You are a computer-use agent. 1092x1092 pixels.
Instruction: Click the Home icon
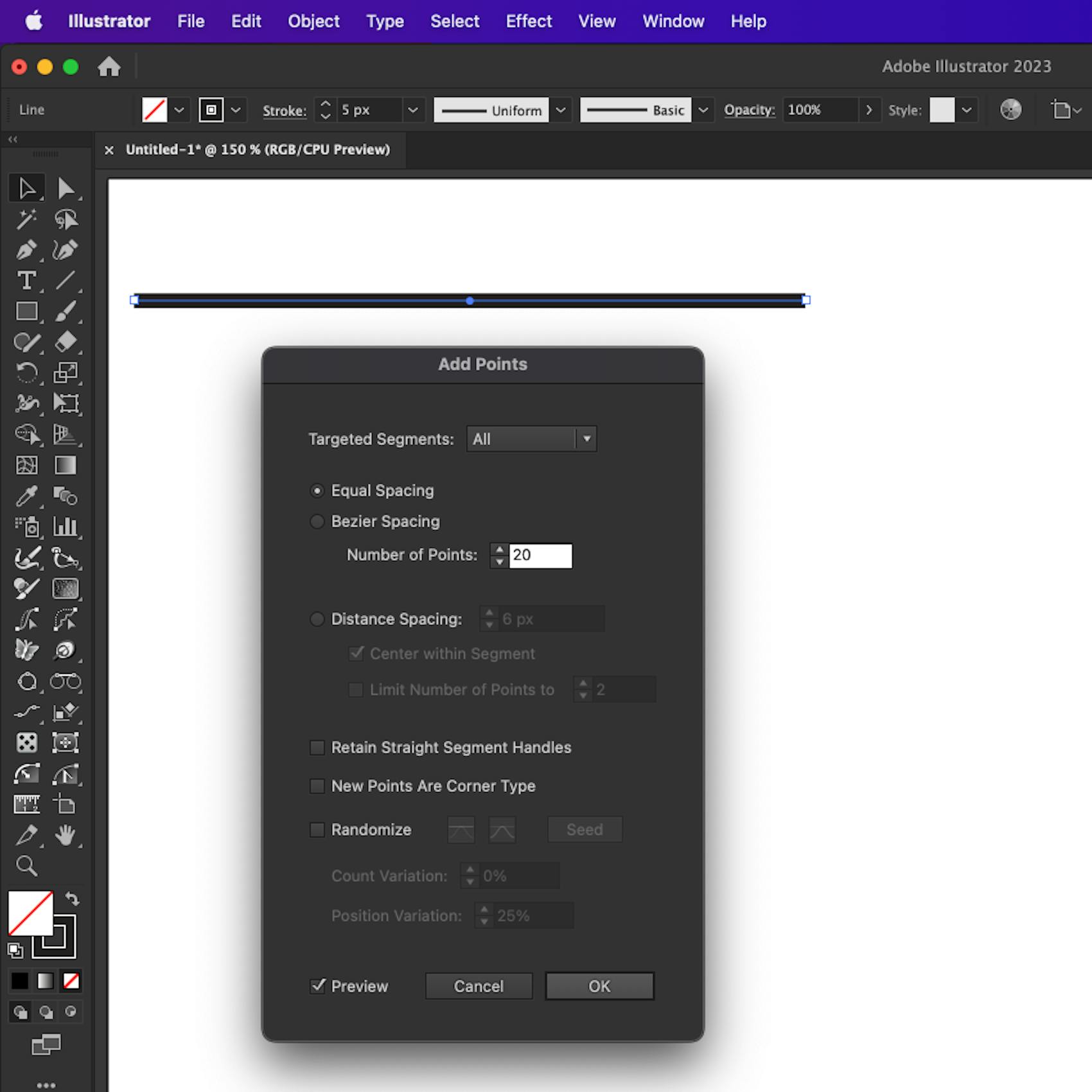[x=109, y=66]
